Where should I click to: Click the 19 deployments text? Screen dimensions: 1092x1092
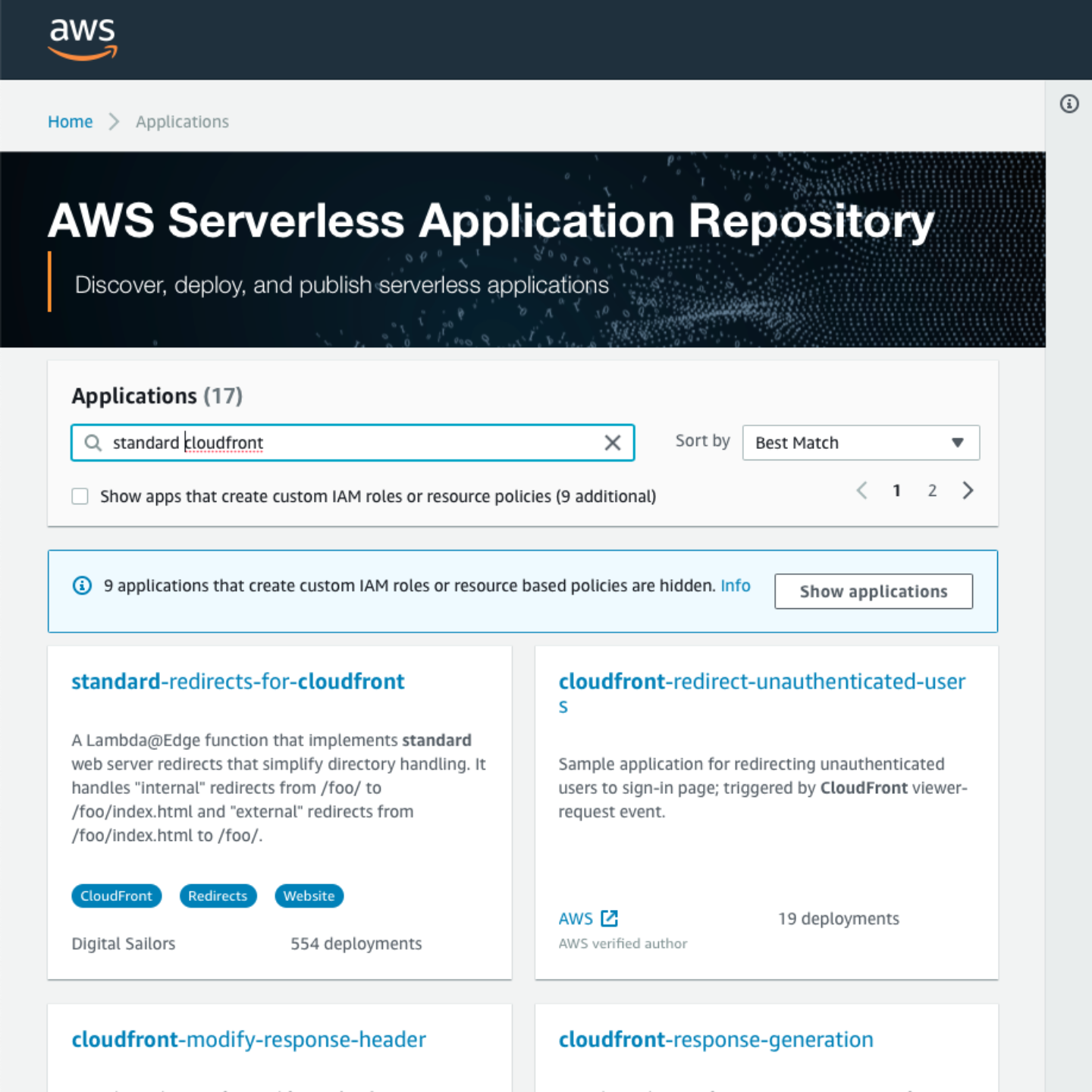tap(839, 919)
